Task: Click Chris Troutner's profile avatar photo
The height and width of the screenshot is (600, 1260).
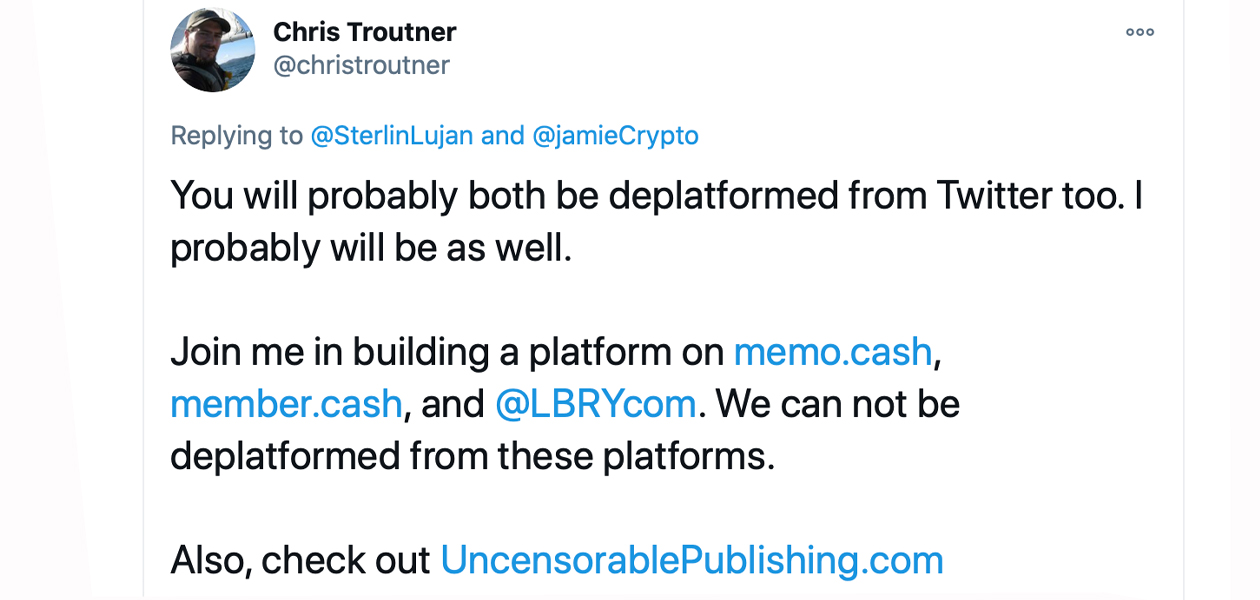Action: [213, 50]
